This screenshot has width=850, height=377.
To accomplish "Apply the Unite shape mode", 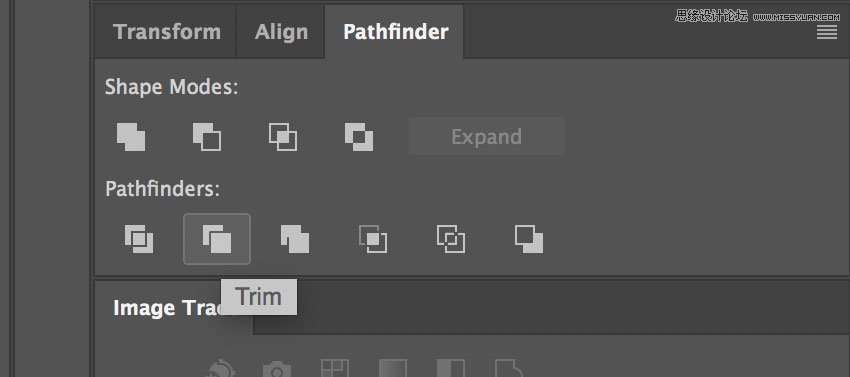I will [x=131, y=137].
